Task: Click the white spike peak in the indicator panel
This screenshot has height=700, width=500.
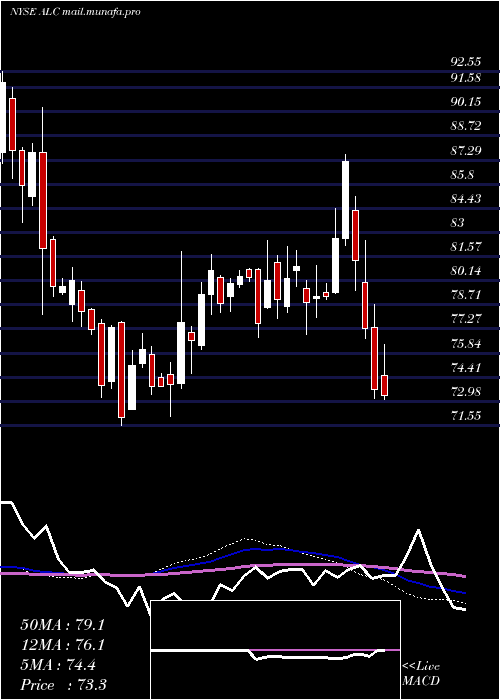Action: (x=418, y=530)
